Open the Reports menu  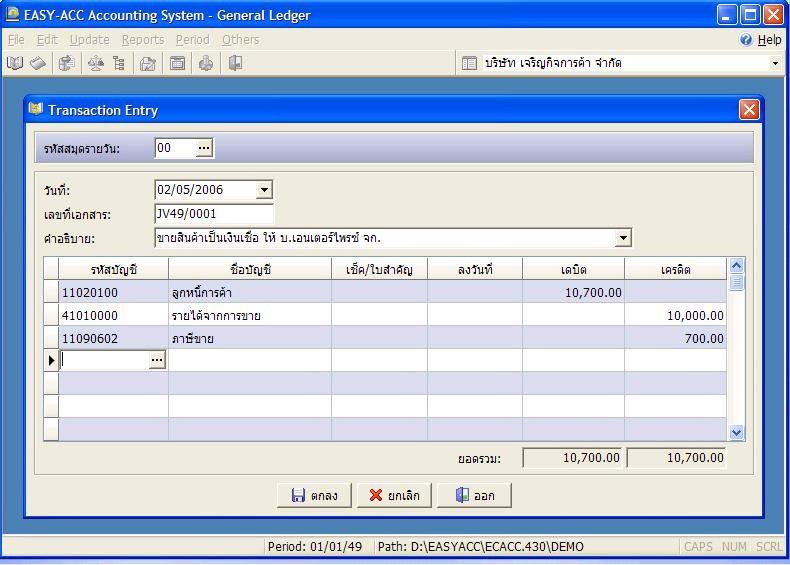pos(143,40)
